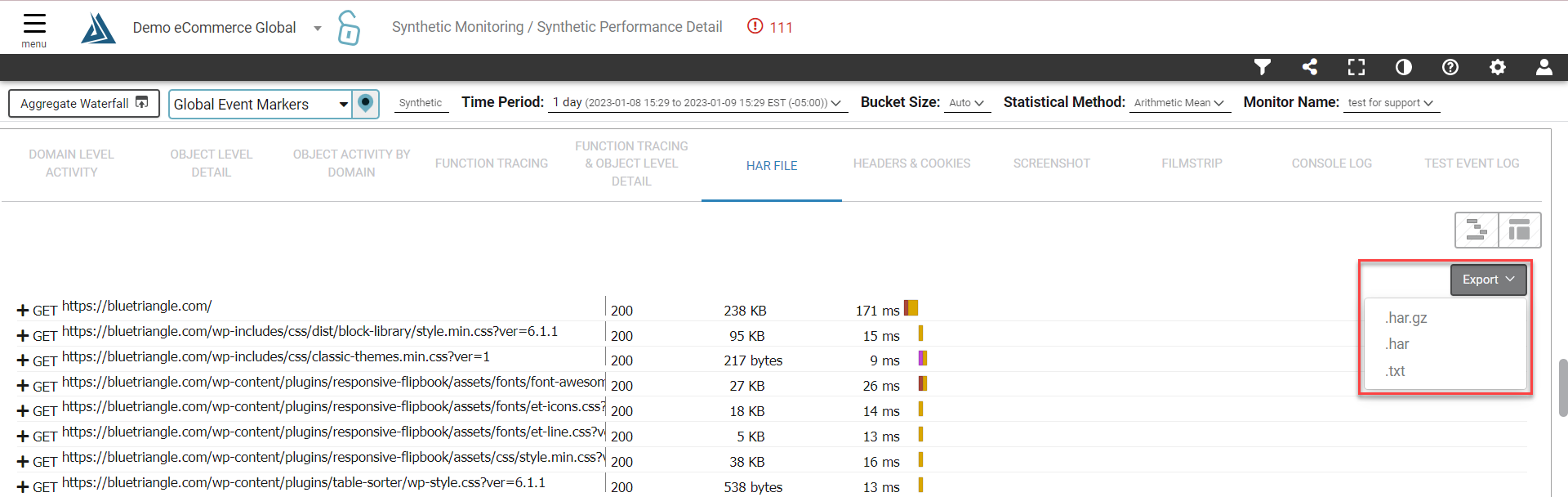
Task: Expand the block-library style.min.css request row
Action: point(23,336)
